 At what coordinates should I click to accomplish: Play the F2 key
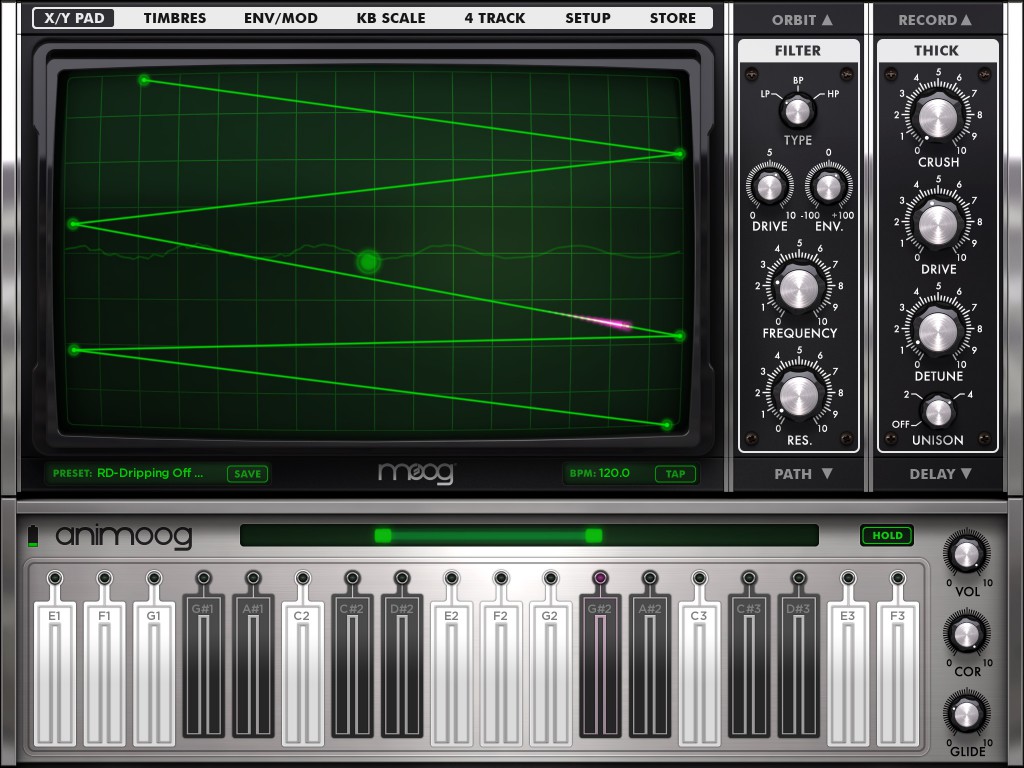501,673
